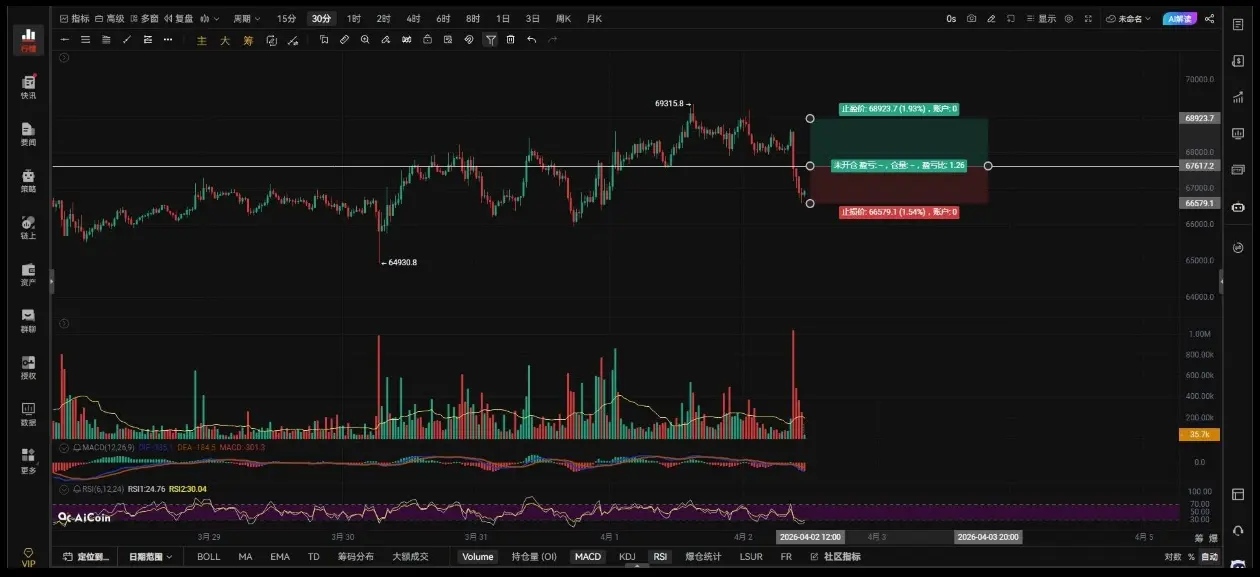Collapse the right panel edge handle
1260x577 pixels.
point(1222,283)
